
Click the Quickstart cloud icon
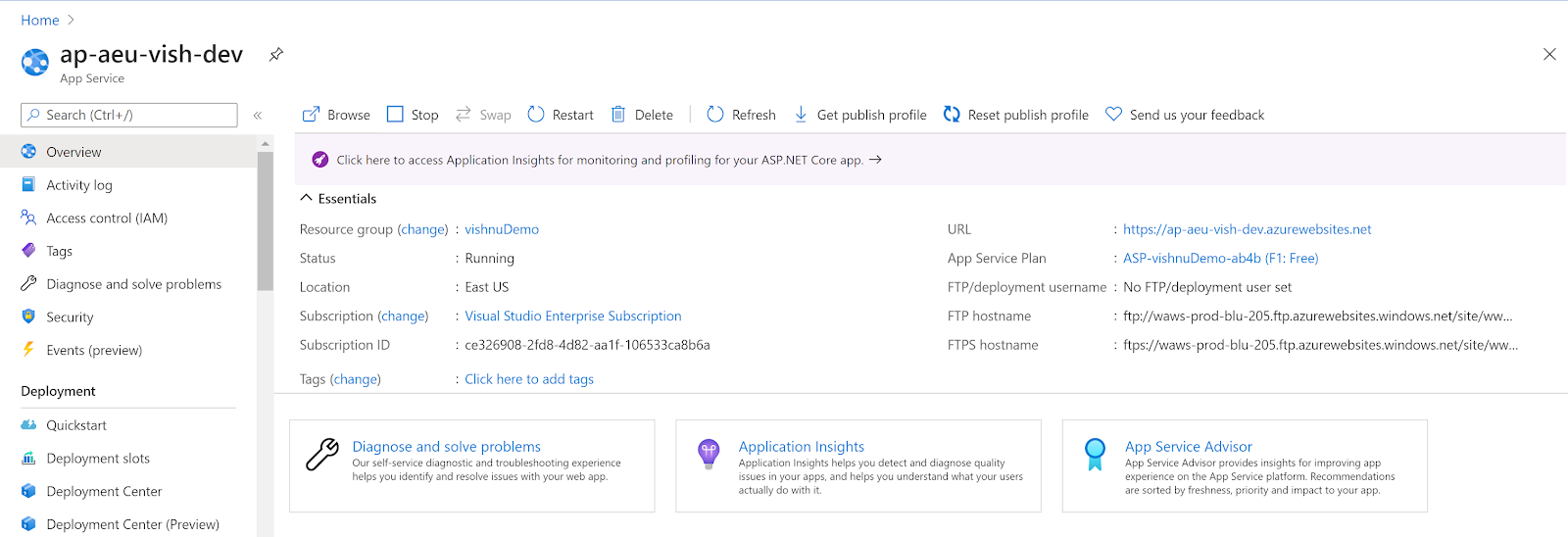pos(28,424)
